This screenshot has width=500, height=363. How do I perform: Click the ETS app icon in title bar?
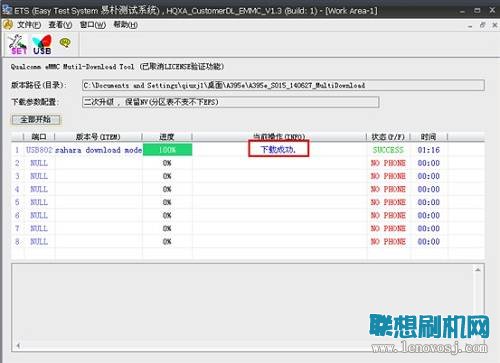[x=7, y=10]
